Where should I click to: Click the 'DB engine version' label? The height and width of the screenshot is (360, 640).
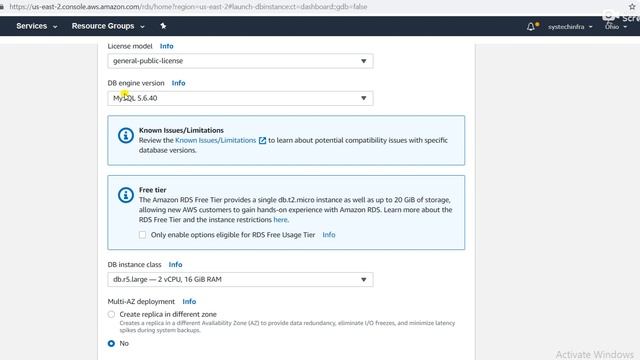tap(136, 83)
